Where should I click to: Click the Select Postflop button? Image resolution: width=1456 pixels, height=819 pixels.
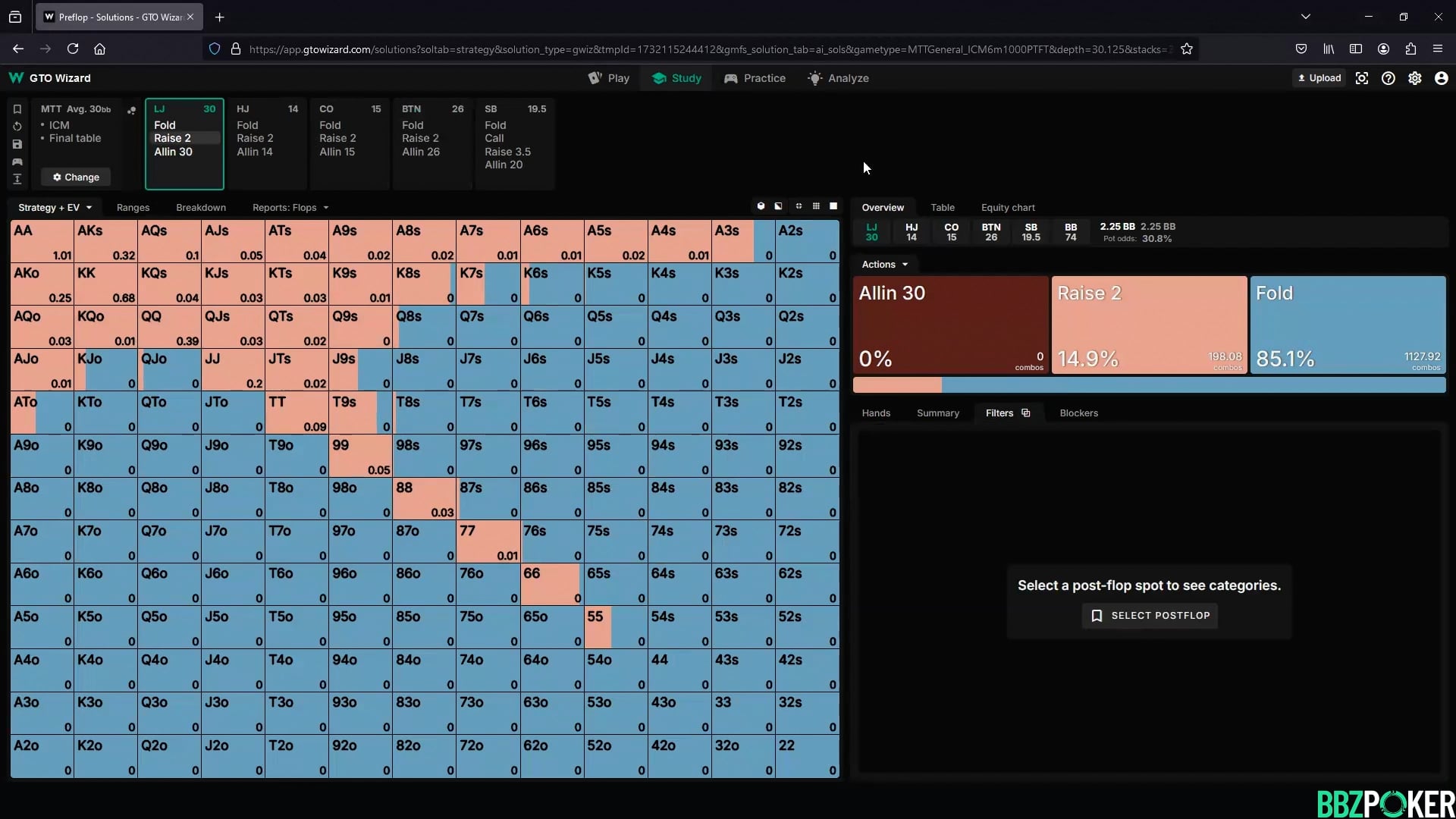point(1150,615)
